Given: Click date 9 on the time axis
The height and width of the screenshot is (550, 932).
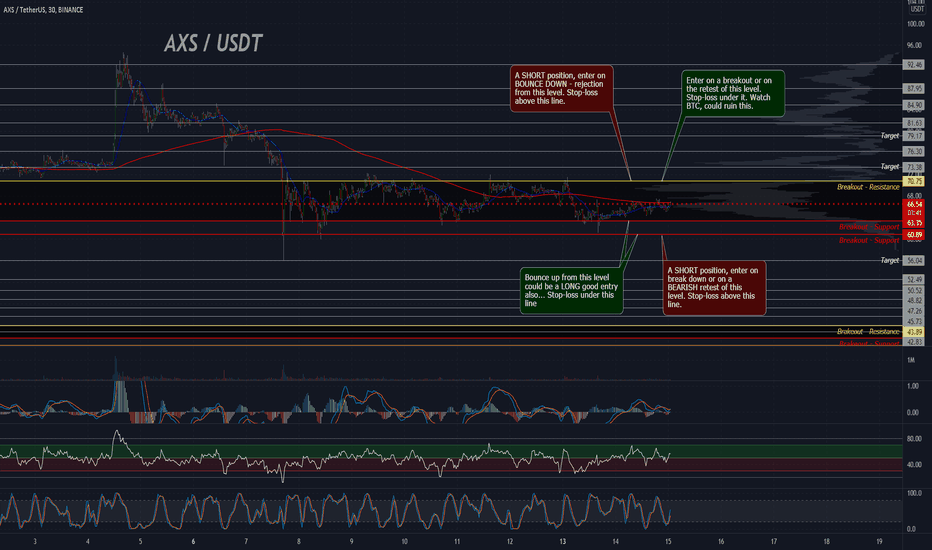Looking at the screenshot, I should click(x=351, y=542).
